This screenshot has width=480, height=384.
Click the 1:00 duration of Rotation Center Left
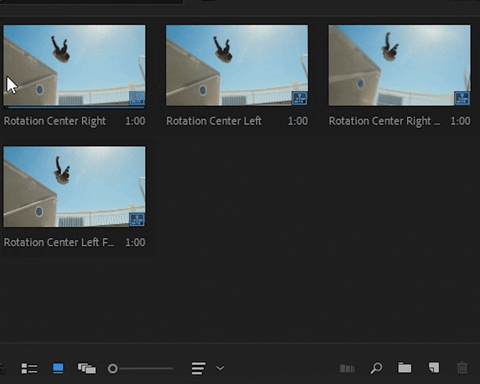point(298,121)
